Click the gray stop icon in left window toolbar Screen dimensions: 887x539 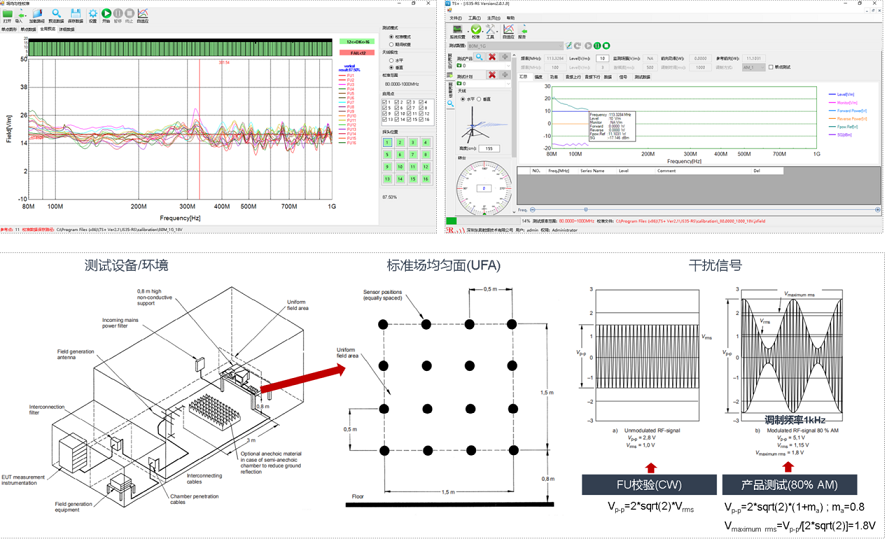point(129,13)
